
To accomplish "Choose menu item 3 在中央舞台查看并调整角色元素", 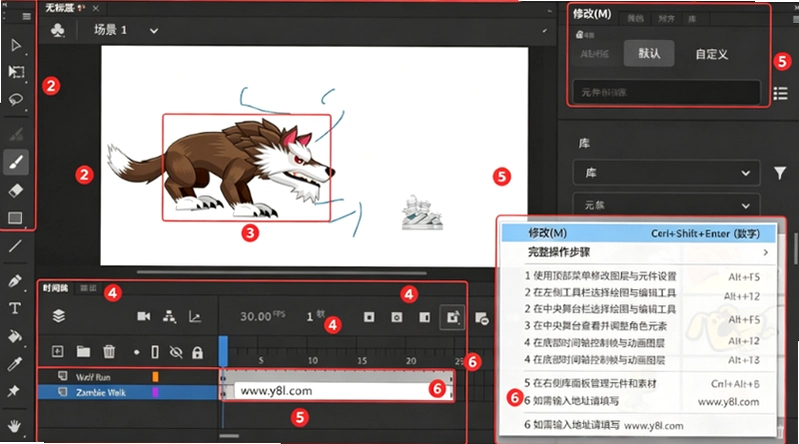I will [596, 326].
